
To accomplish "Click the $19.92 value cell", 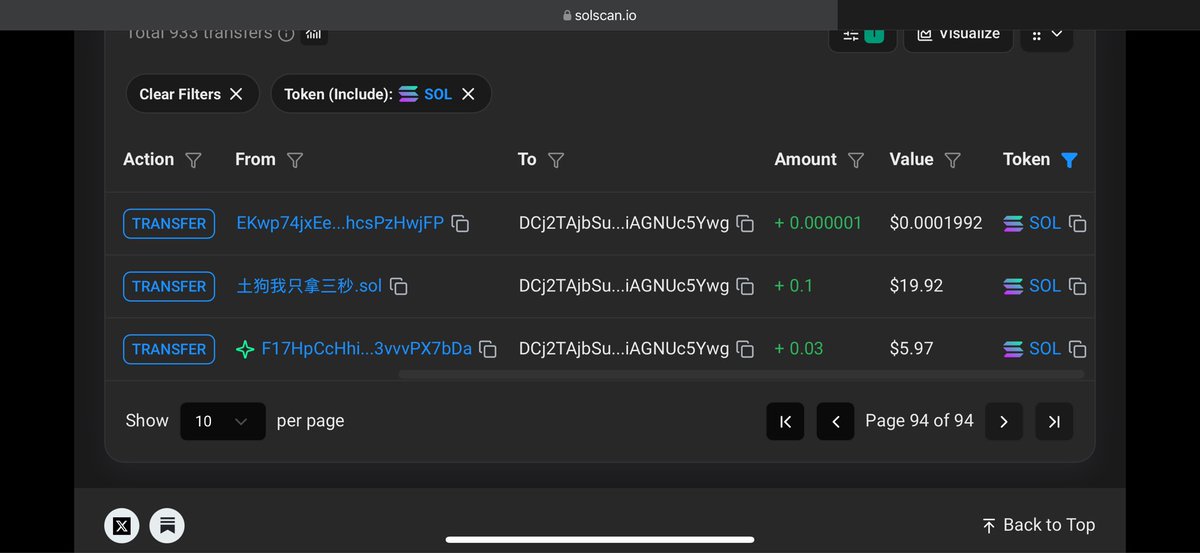I will coord(916,286).
